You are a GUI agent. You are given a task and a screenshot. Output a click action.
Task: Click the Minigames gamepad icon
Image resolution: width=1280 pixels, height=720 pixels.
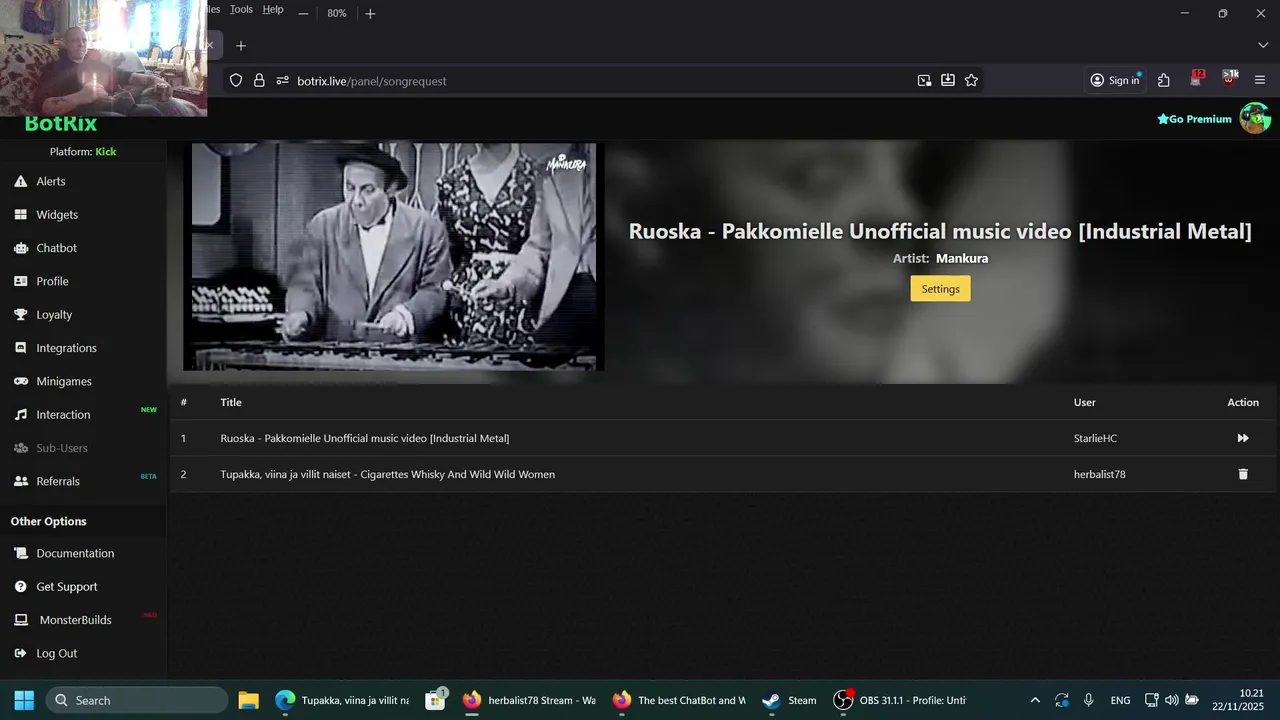click(x=20, y=381)
